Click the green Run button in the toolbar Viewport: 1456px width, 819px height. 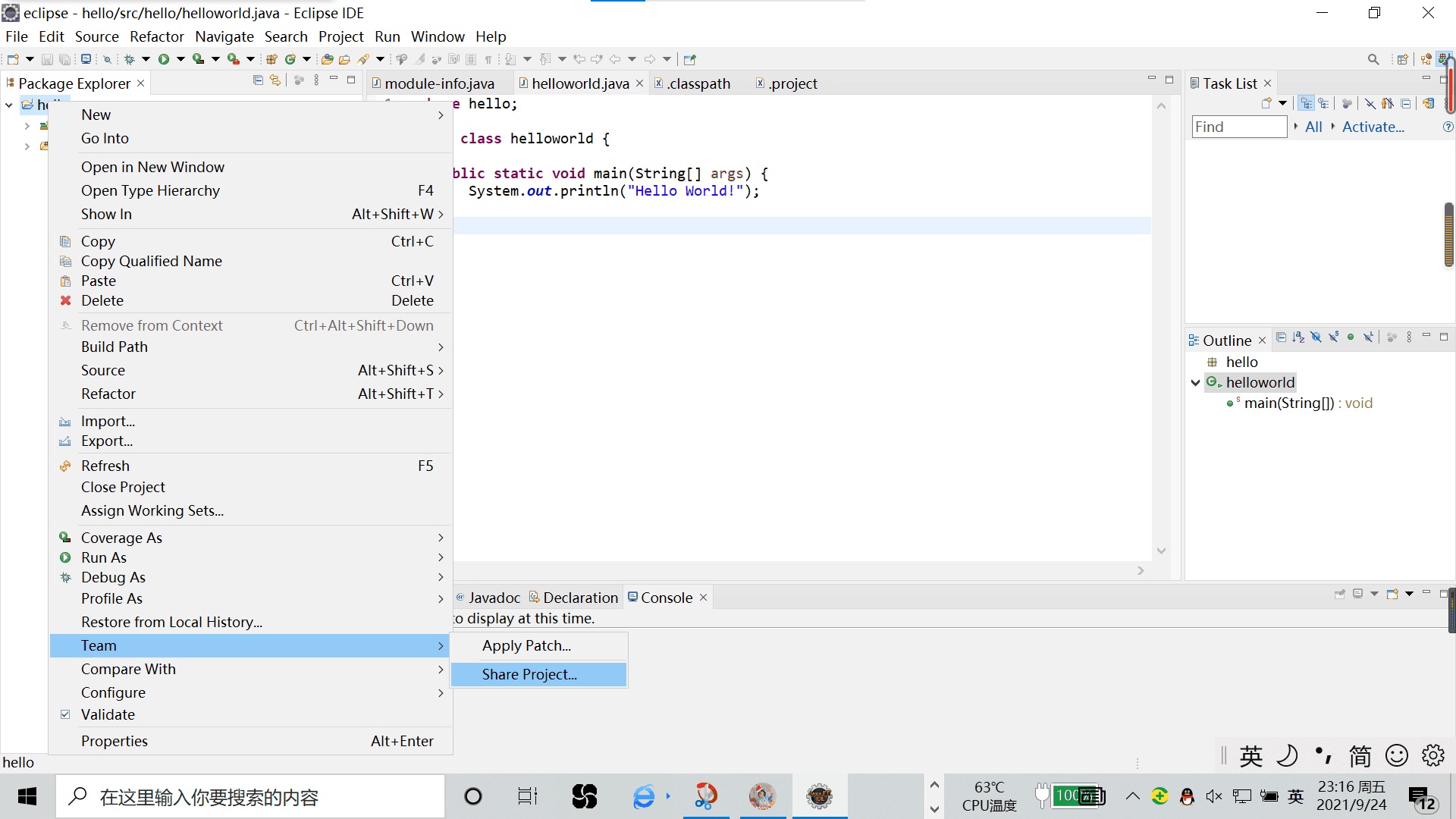[x=164, y=59]
